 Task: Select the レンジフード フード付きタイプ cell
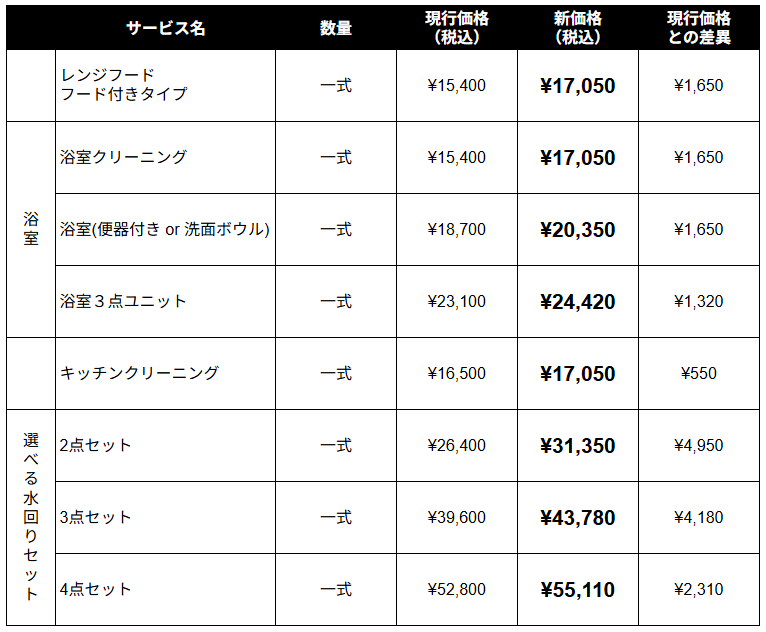[123, 85]
